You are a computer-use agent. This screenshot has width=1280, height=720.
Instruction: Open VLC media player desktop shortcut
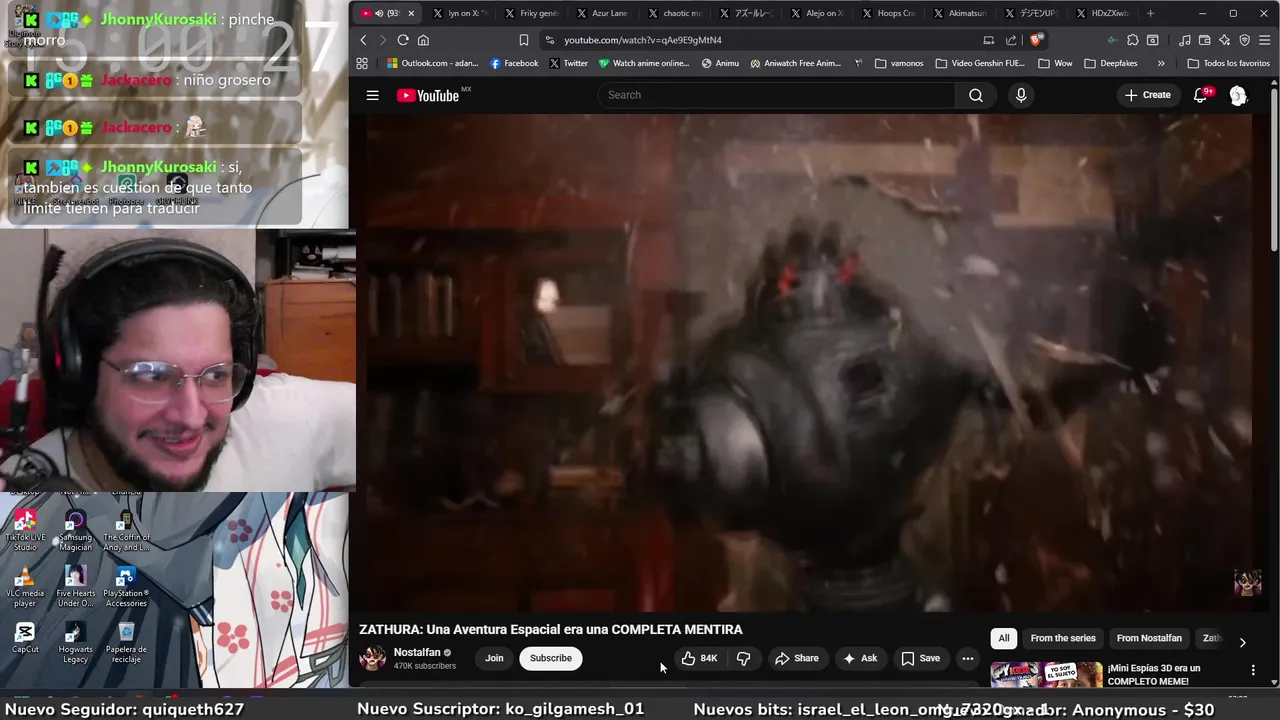[x=25, y=586]
